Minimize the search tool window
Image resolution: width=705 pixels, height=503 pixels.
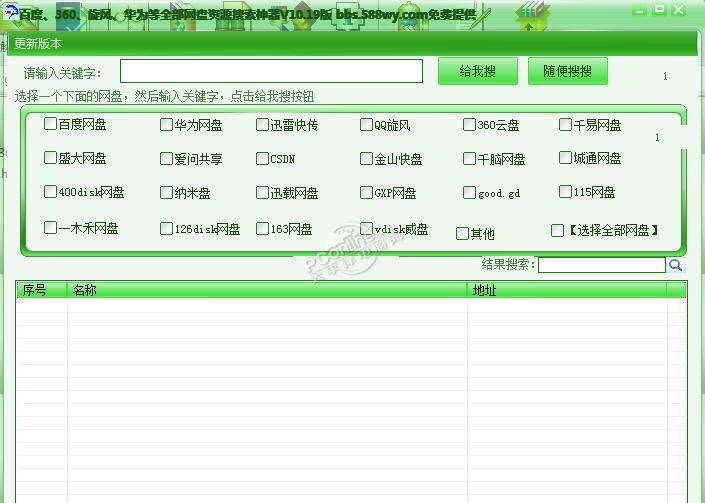click(640, 9)
